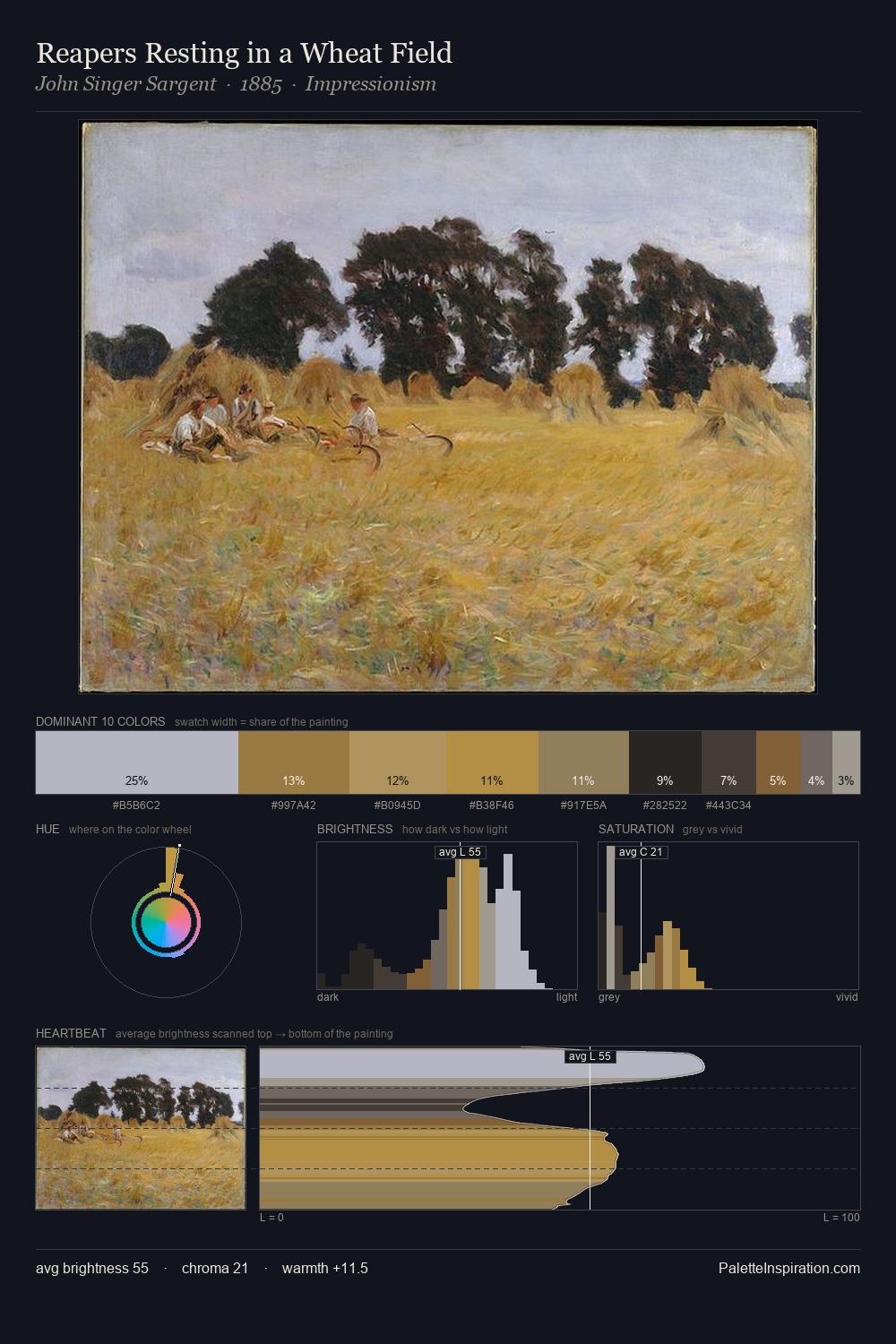Click hex code #B5B6C2

point(136,806)
